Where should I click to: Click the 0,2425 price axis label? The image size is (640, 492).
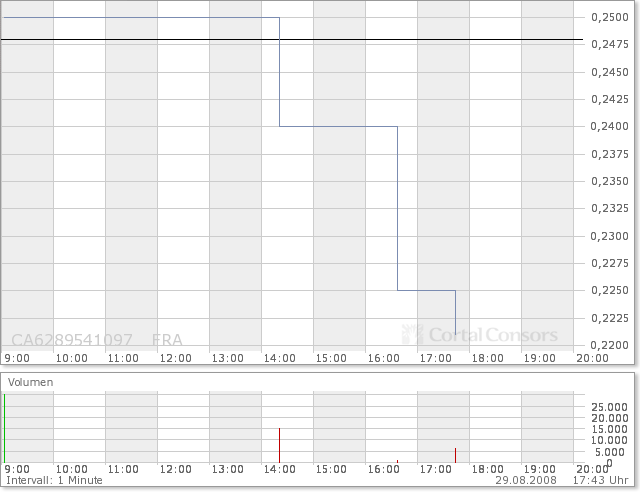click(x=610, y=99)
